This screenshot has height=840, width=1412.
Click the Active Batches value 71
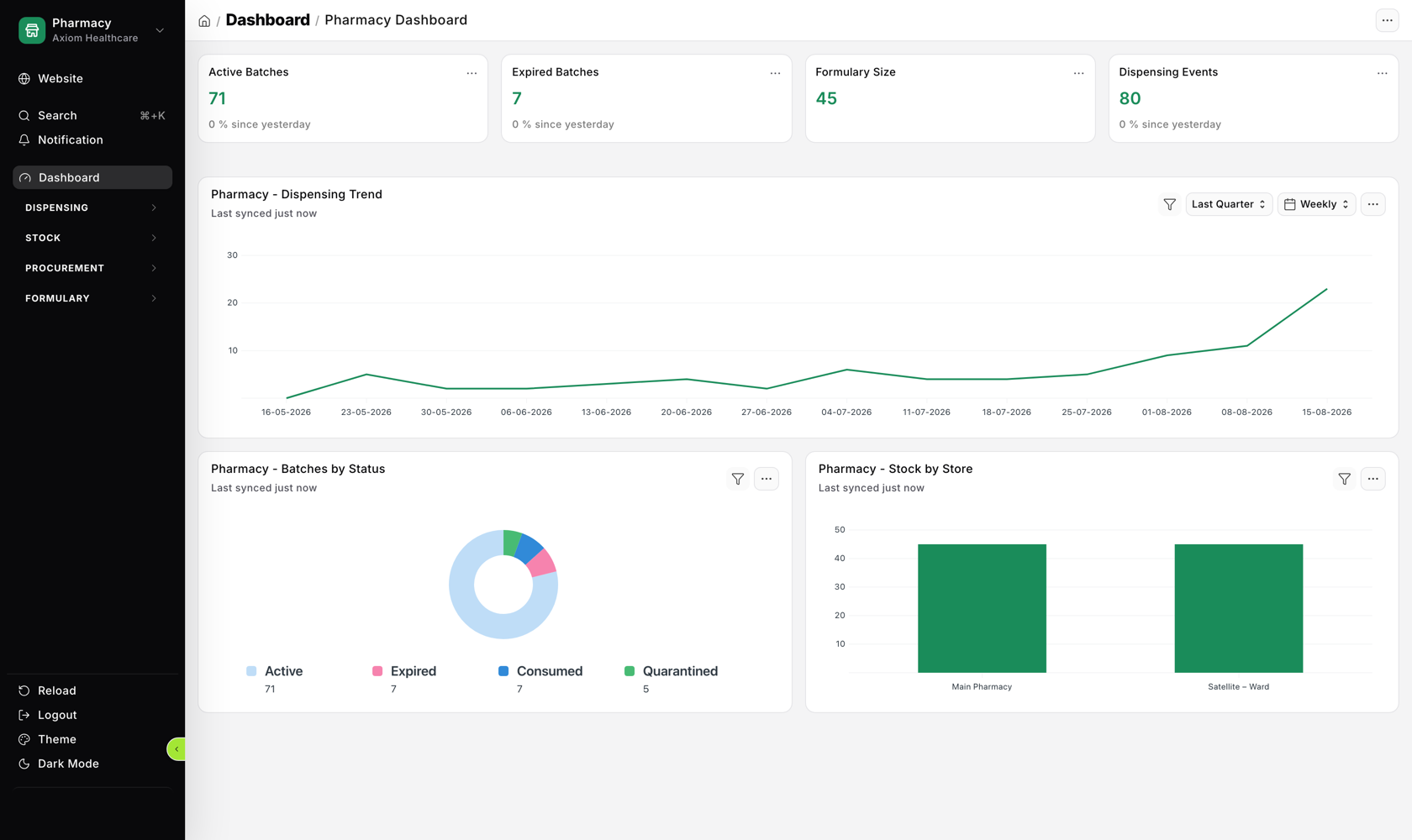(217, 98)
